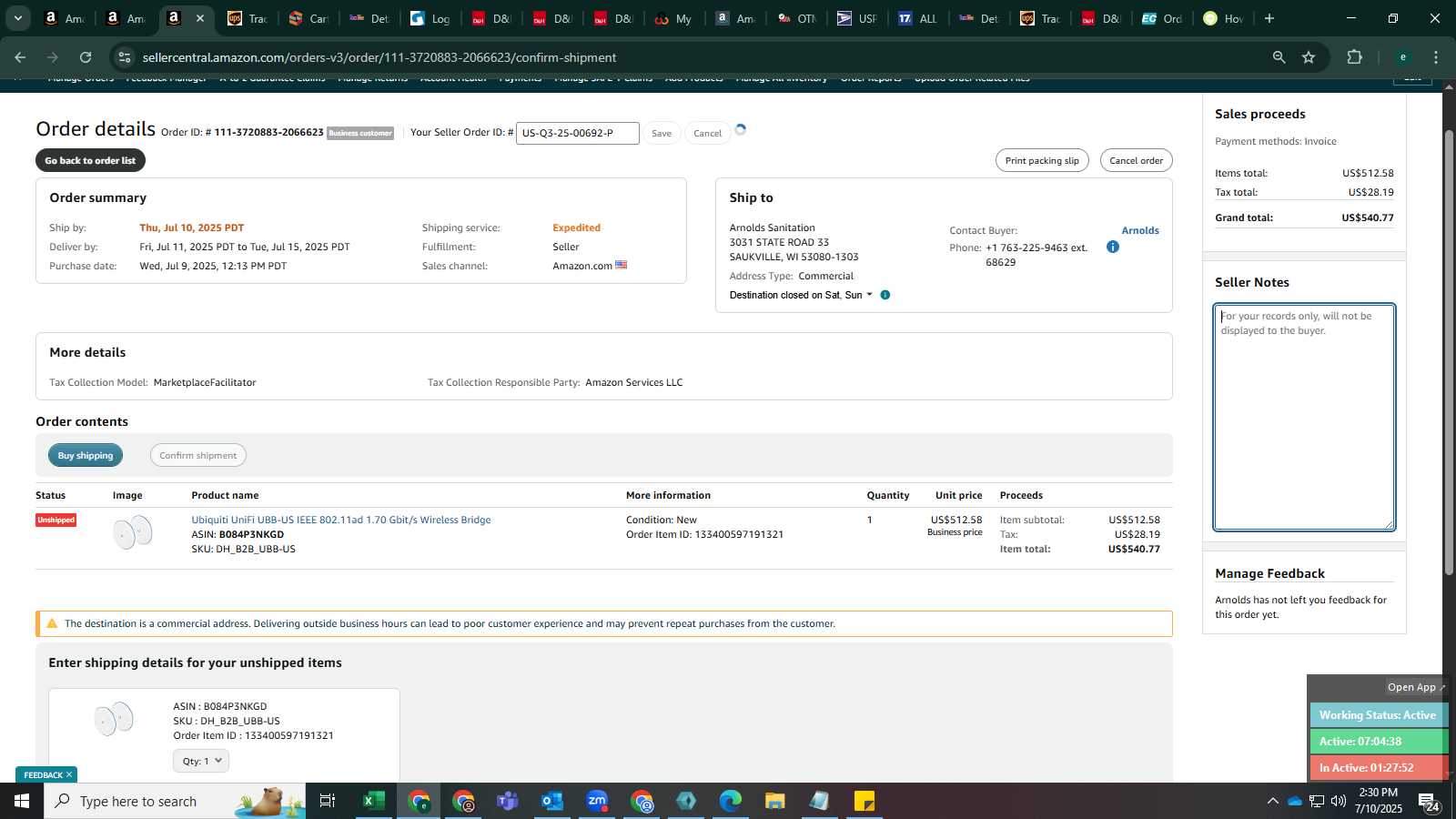This screenshot has width=1456, height=819.
Task: Open the Windows notification center
Action: coord(1428,801)
